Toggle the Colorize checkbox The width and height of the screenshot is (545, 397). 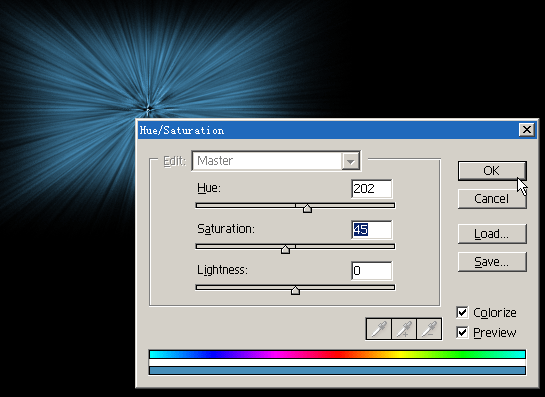click(x=462, y=313)
